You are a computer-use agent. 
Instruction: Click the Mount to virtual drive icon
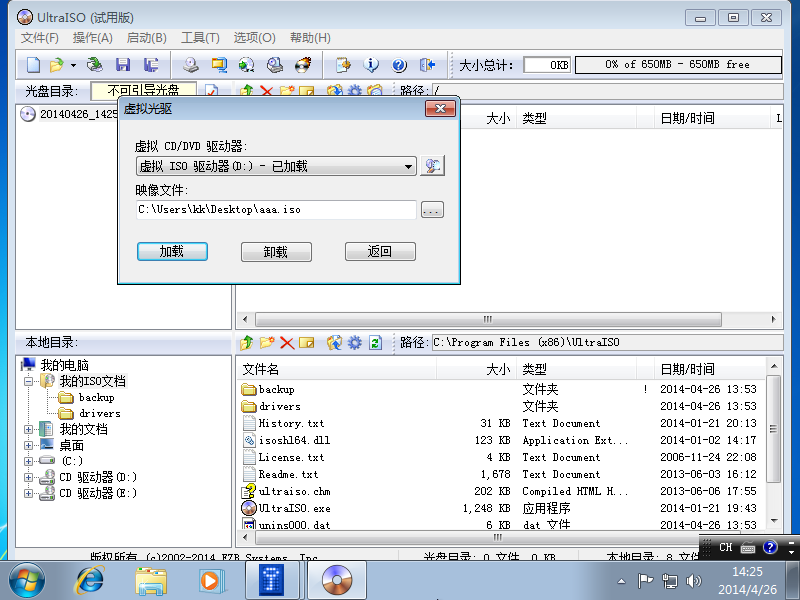pyautogui.click(x=275, y=65)
